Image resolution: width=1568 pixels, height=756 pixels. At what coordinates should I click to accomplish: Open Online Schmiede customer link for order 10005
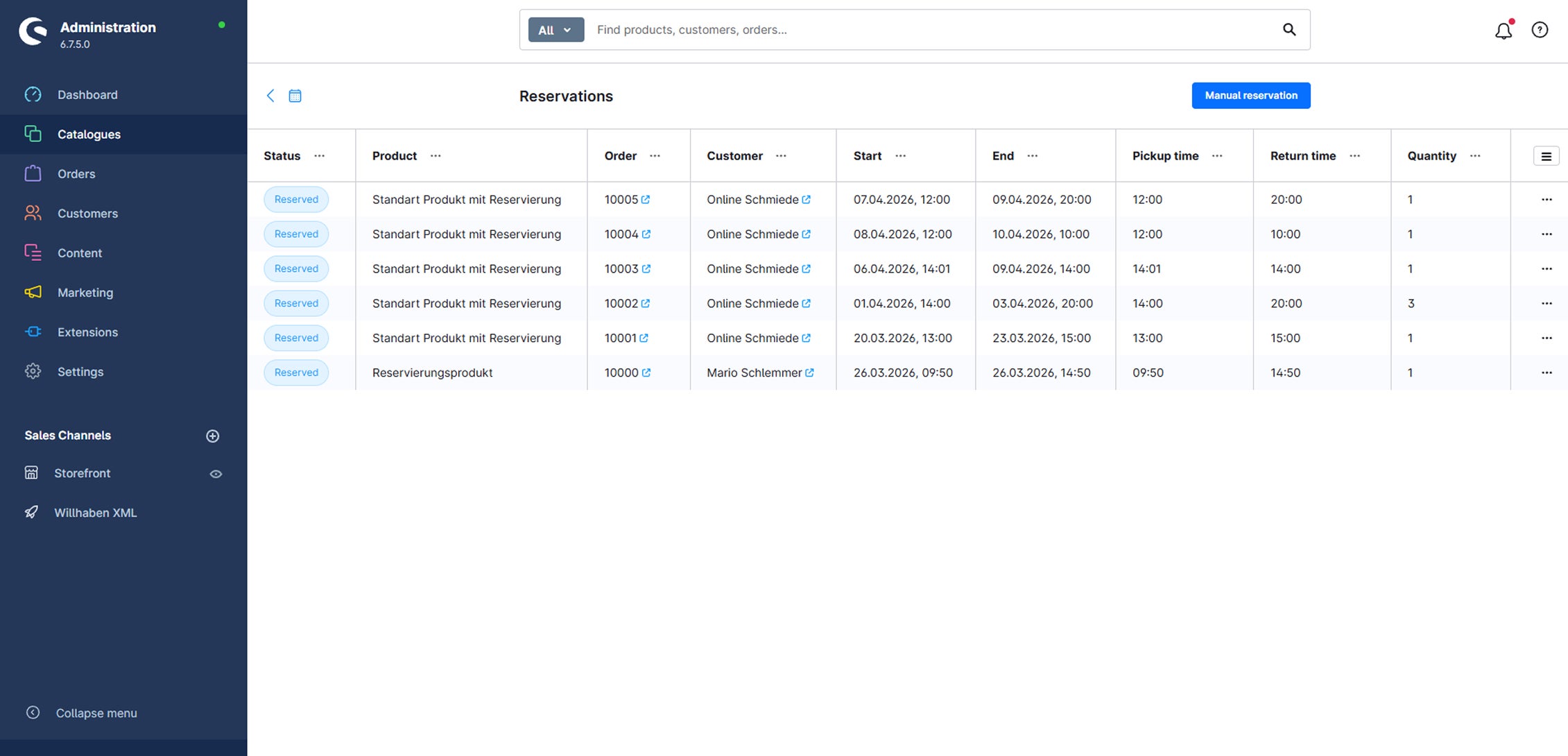click(x=806, y=199)
